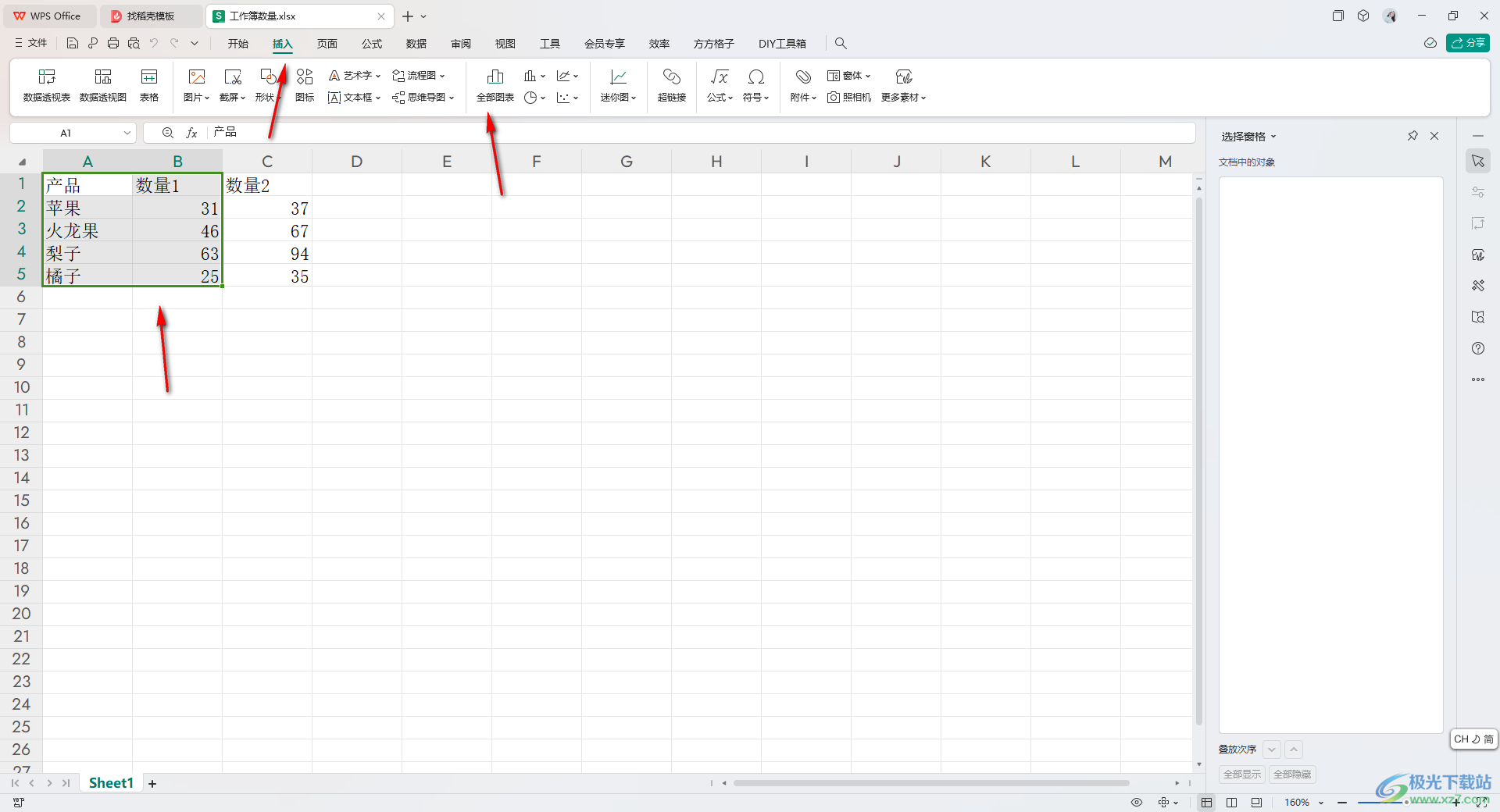Toggle eye protection mode icon
The width and height of the screenshot is (1500, 812).
coord(1137,803)
